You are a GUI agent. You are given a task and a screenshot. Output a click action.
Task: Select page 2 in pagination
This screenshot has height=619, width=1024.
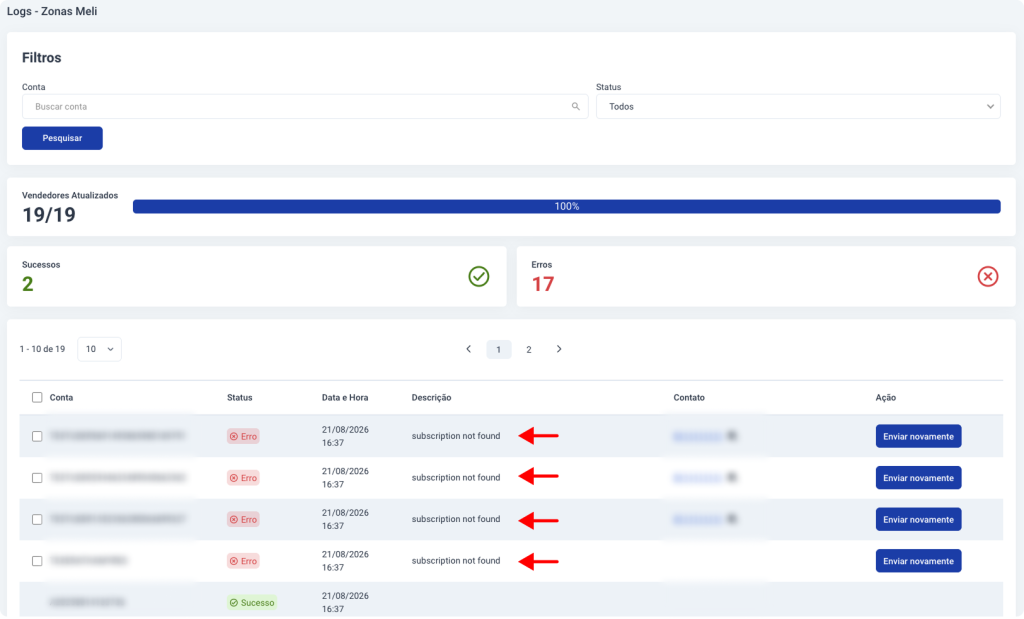[529, 349]
